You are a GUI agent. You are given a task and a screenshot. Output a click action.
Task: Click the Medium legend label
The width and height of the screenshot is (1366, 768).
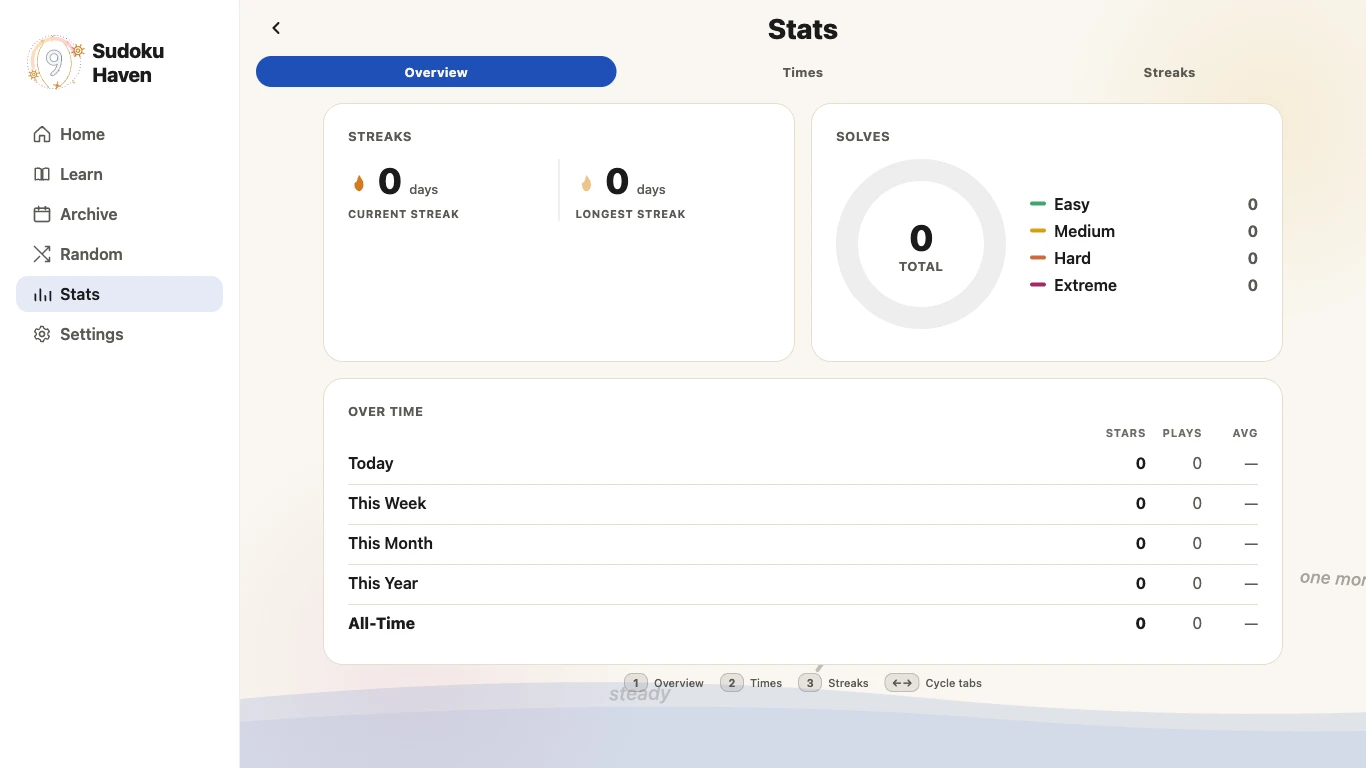1084,231
